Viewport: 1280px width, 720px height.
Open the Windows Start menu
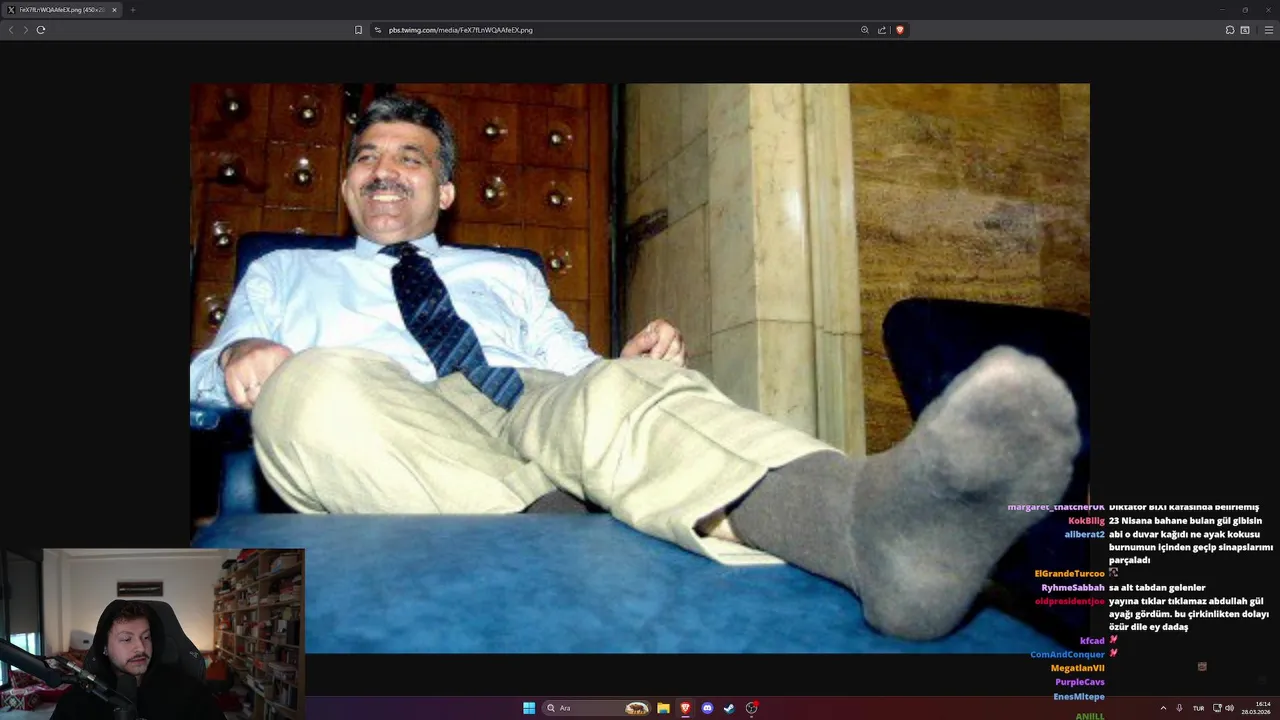click(529, 708)
